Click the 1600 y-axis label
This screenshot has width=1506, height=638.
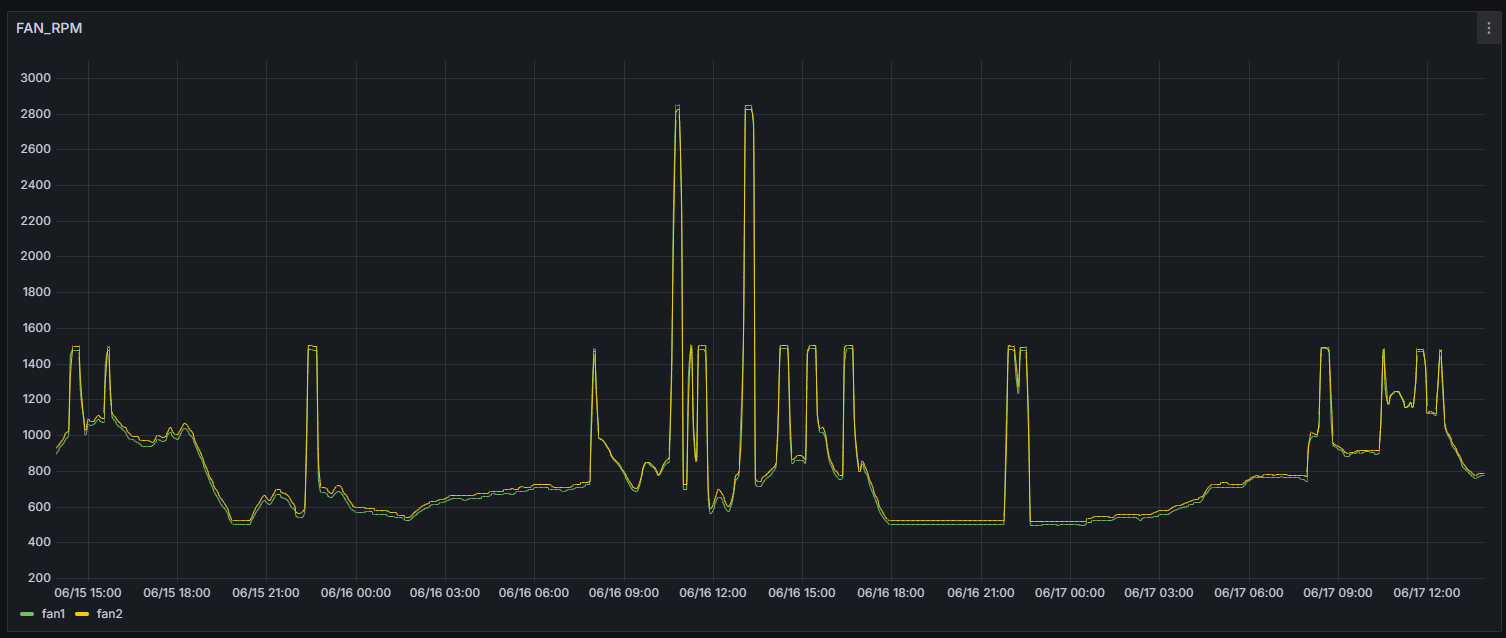click(36, 328)
